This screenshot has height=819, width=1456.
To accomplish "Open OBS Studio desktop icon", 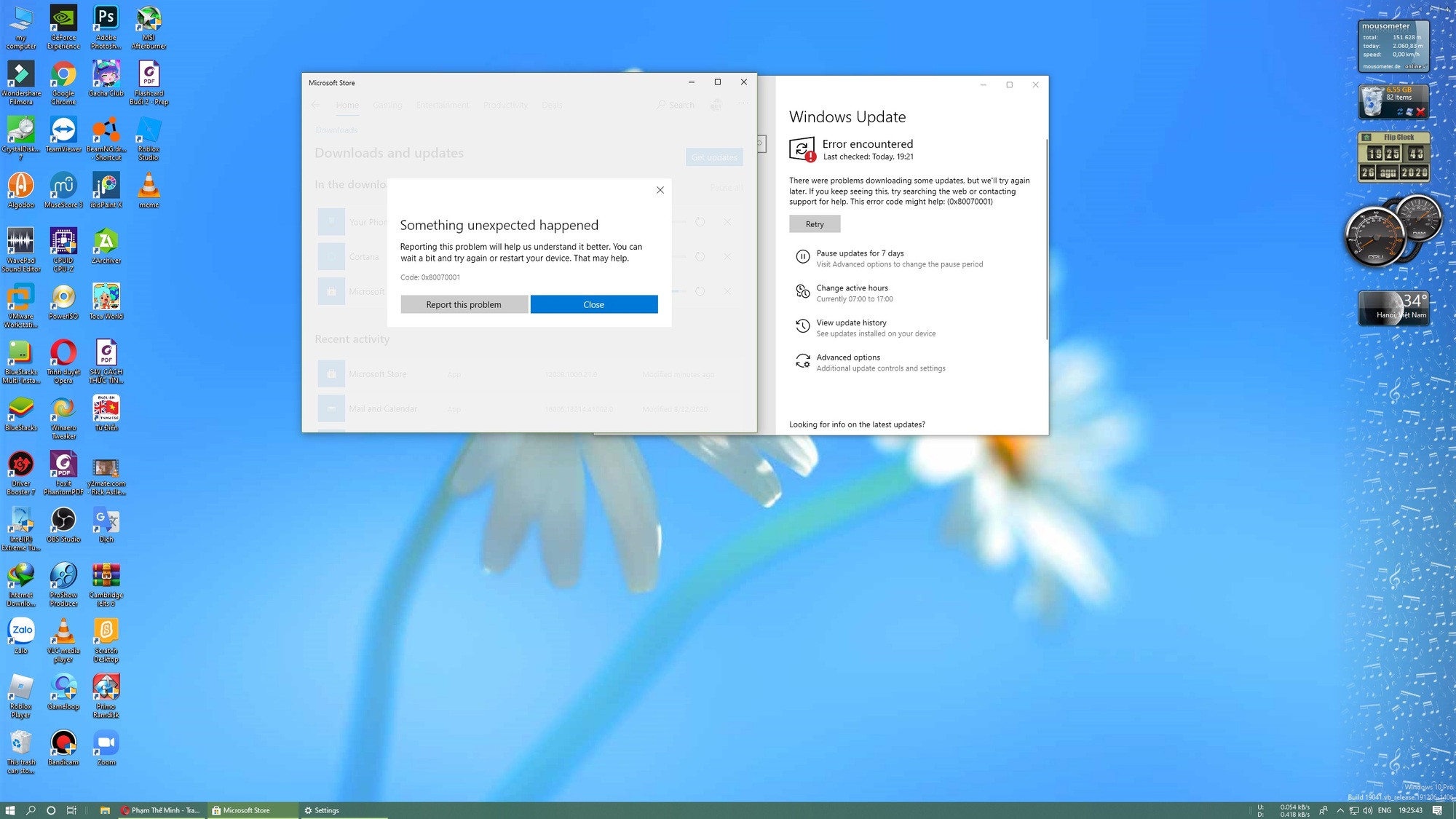I will [x=63, y=525].
